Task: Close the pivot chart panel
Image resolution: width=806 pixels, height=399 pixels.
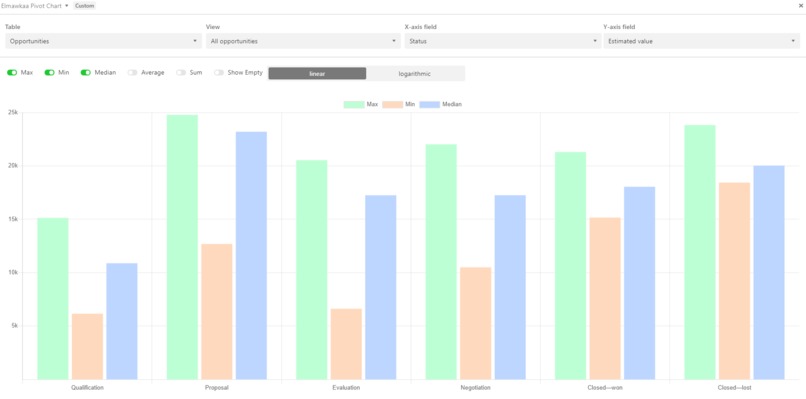Action: 800,6
